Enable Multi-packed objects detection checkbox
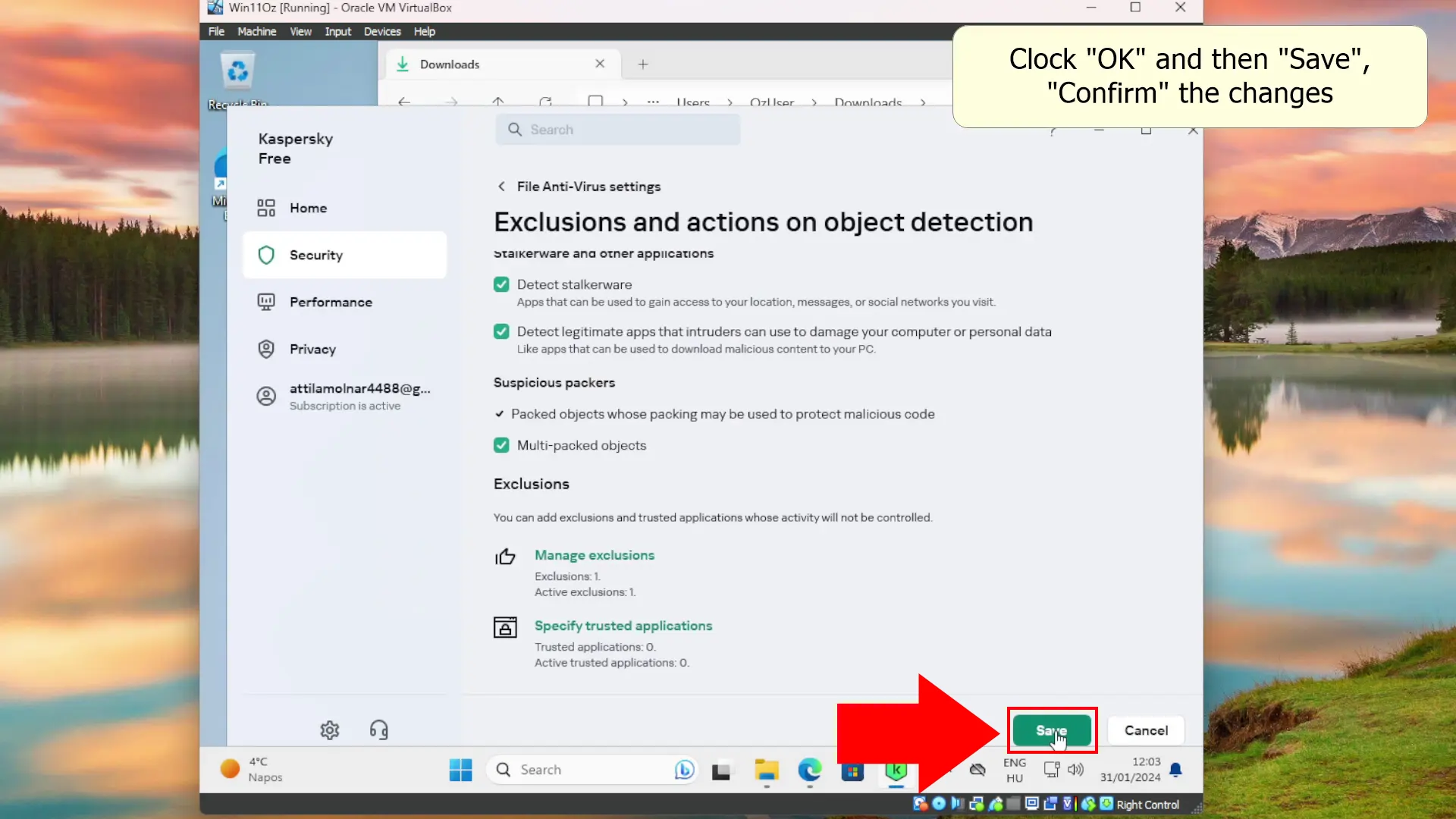The width and height of the screenshot is (1456, 819). tap(502, 444)
